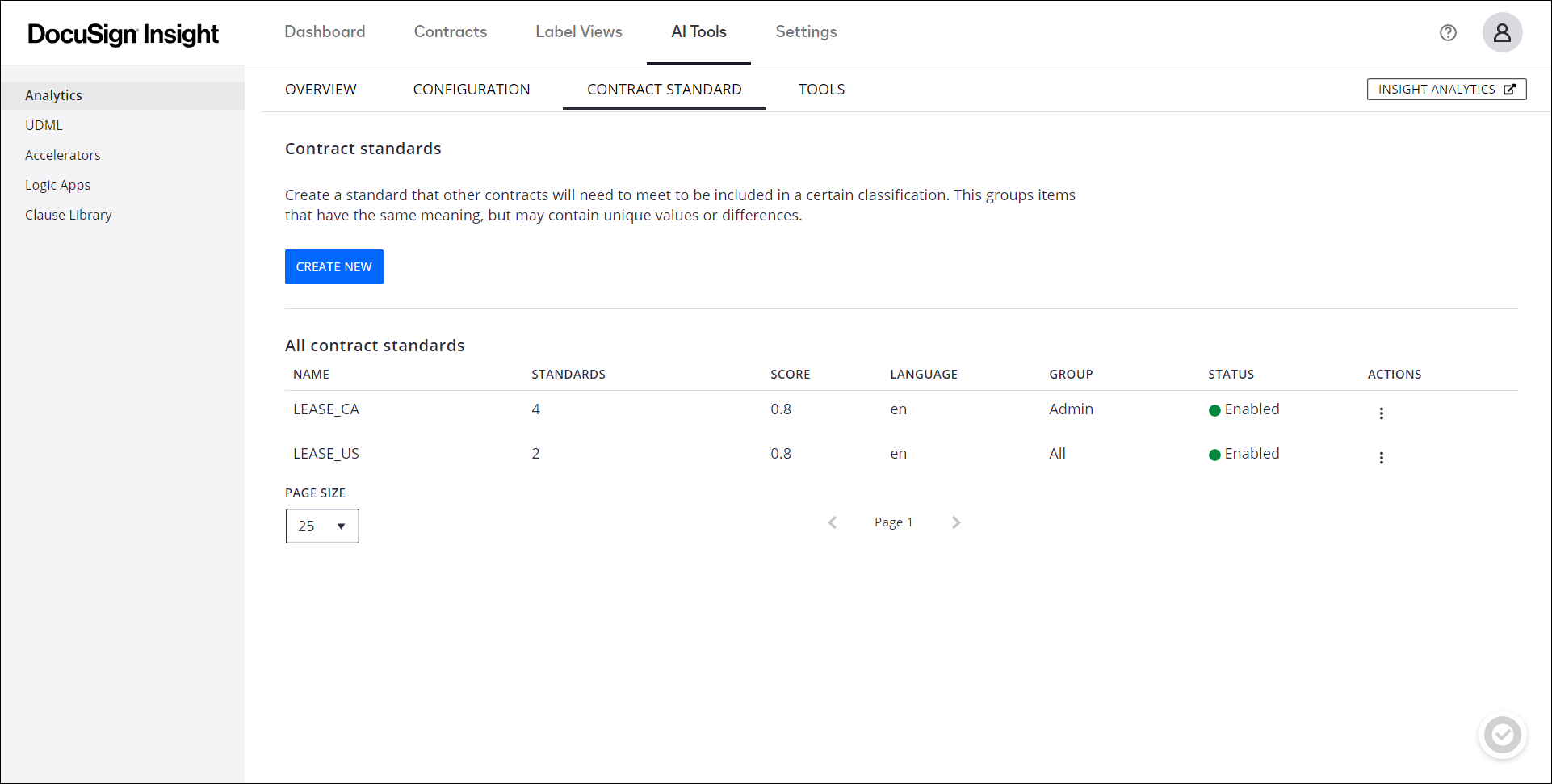Click the DocuSign Insight logo

tap(123, 34)
